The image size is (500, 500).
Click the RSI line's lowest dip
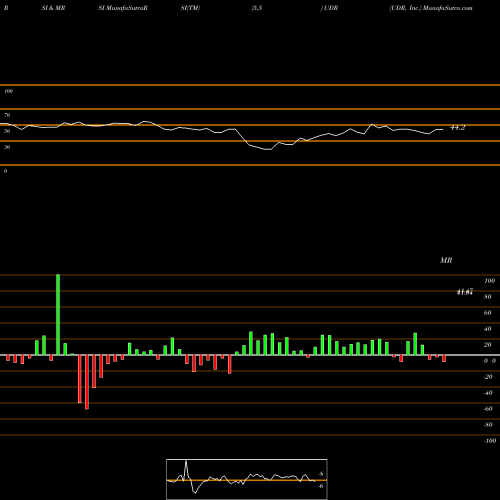point(268,150)
